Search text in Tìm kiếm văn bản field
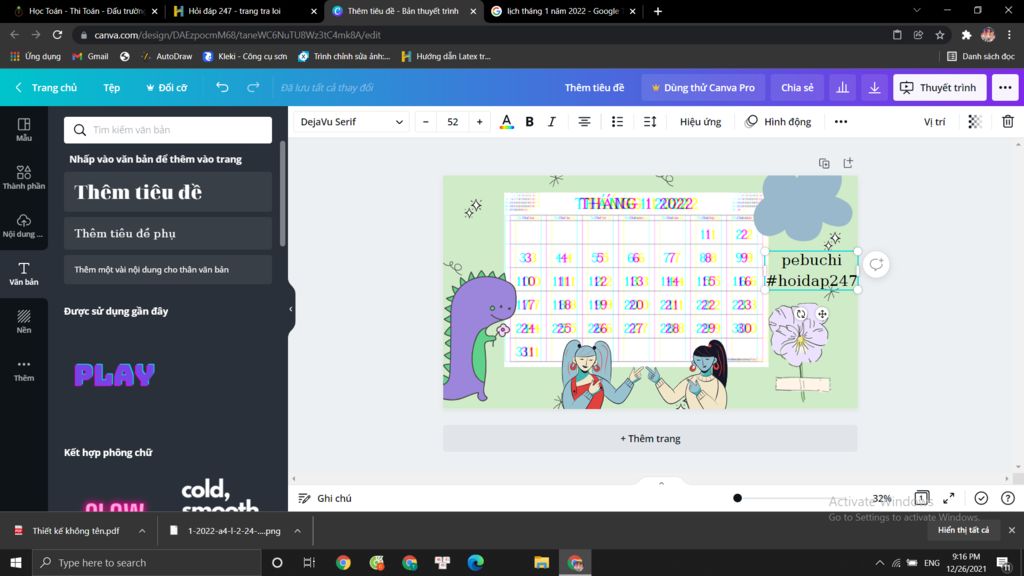This screenshot has height=576, width=1024. point(168,130)
